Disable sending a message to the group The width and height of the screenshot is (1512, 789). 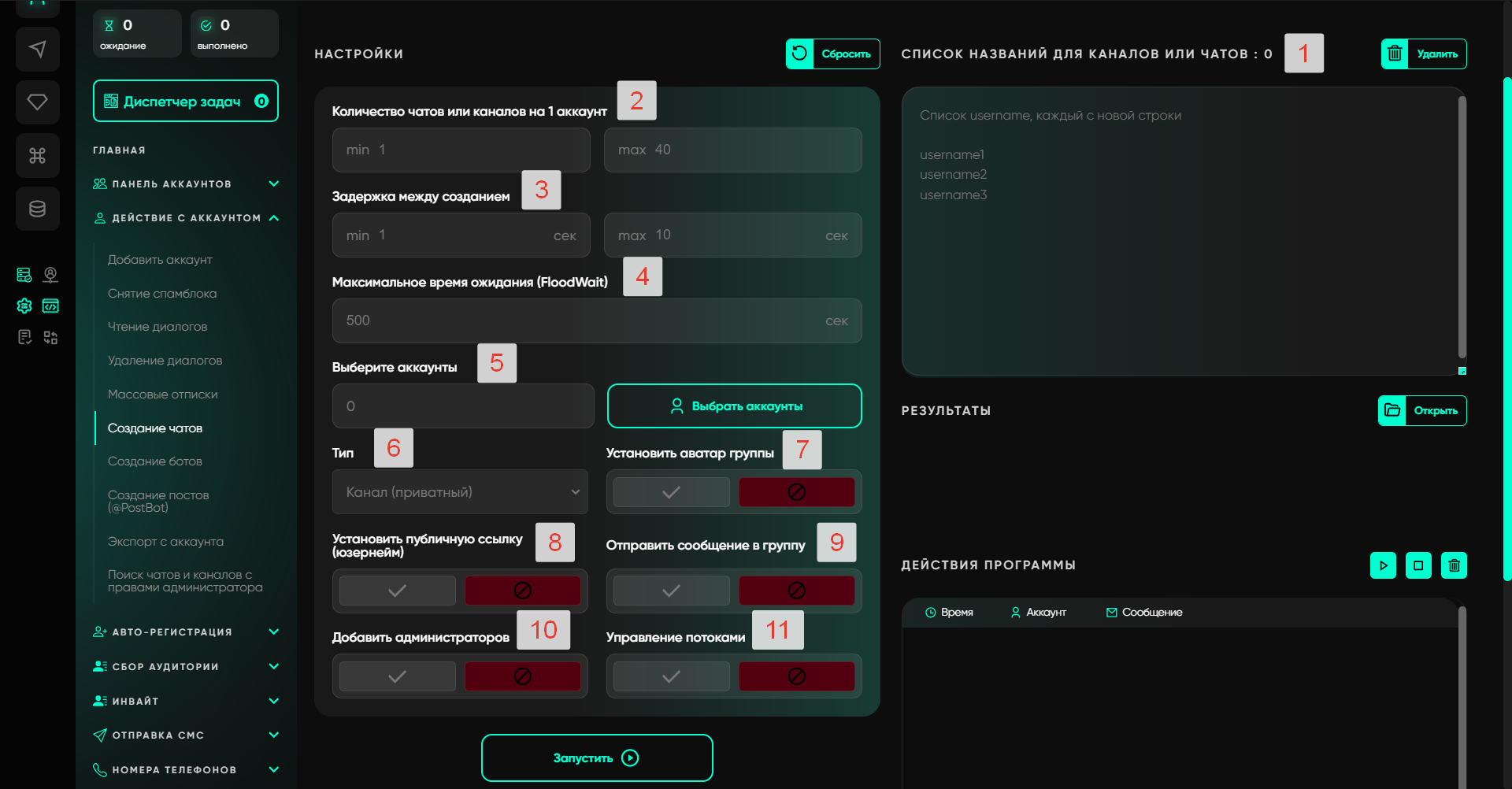coord(796,591)
